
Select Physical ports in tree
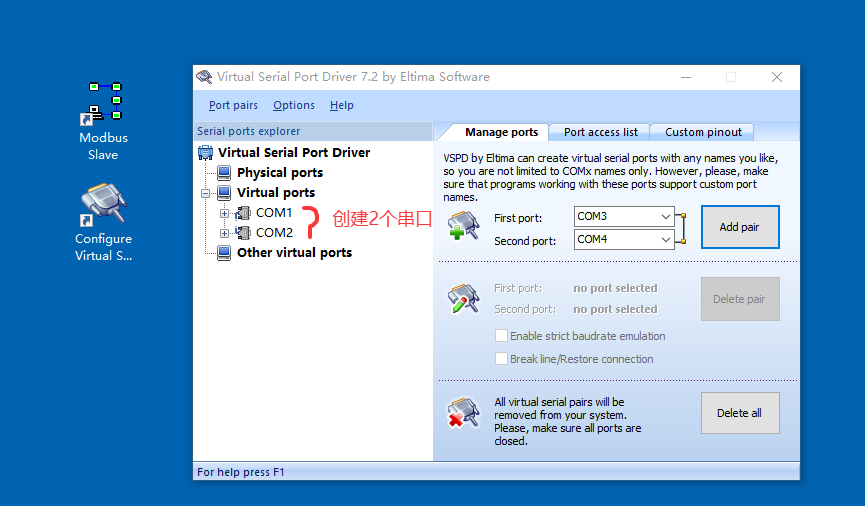point(280,173)
